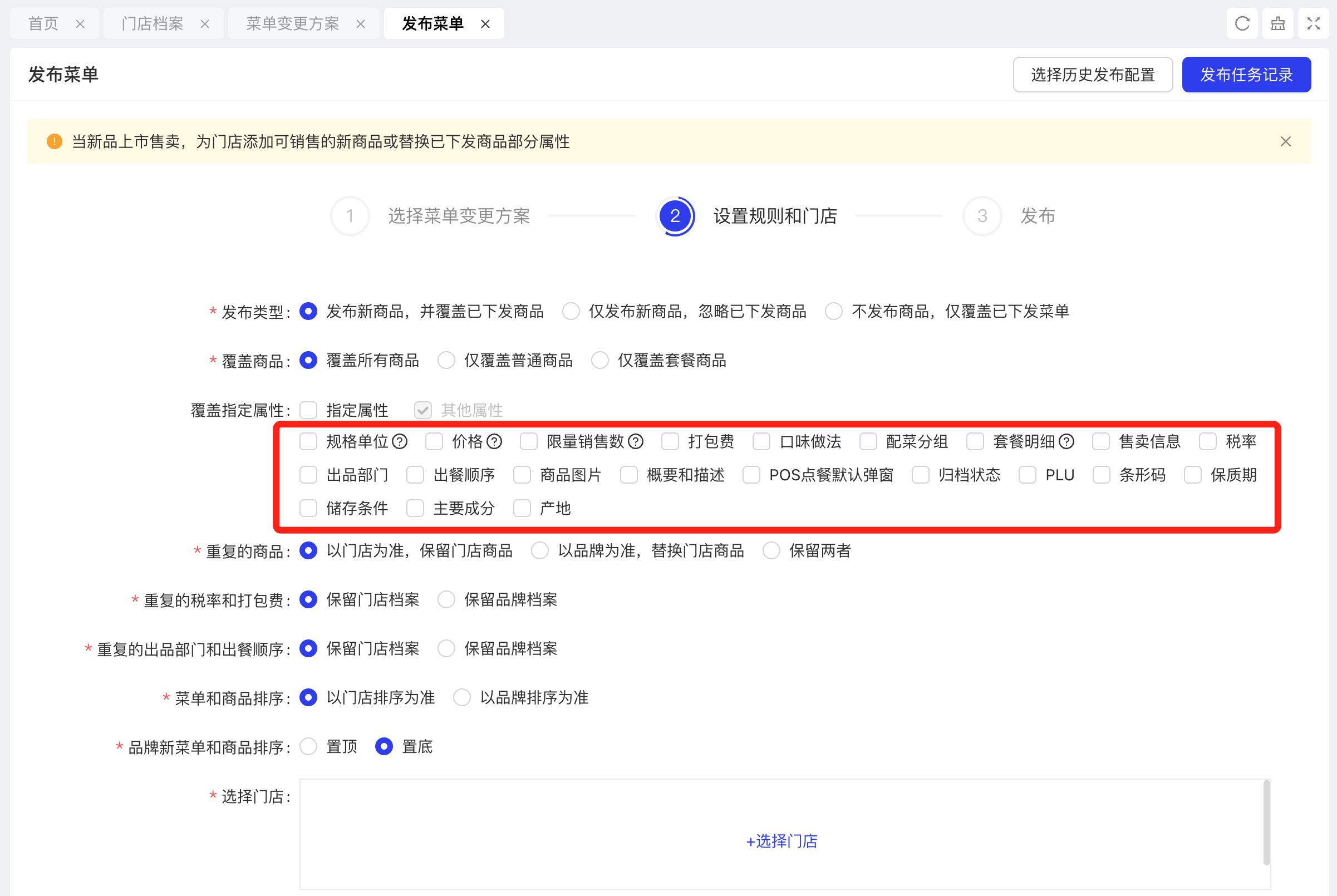Enable the 指定属性 checkbox

[308, 410]
